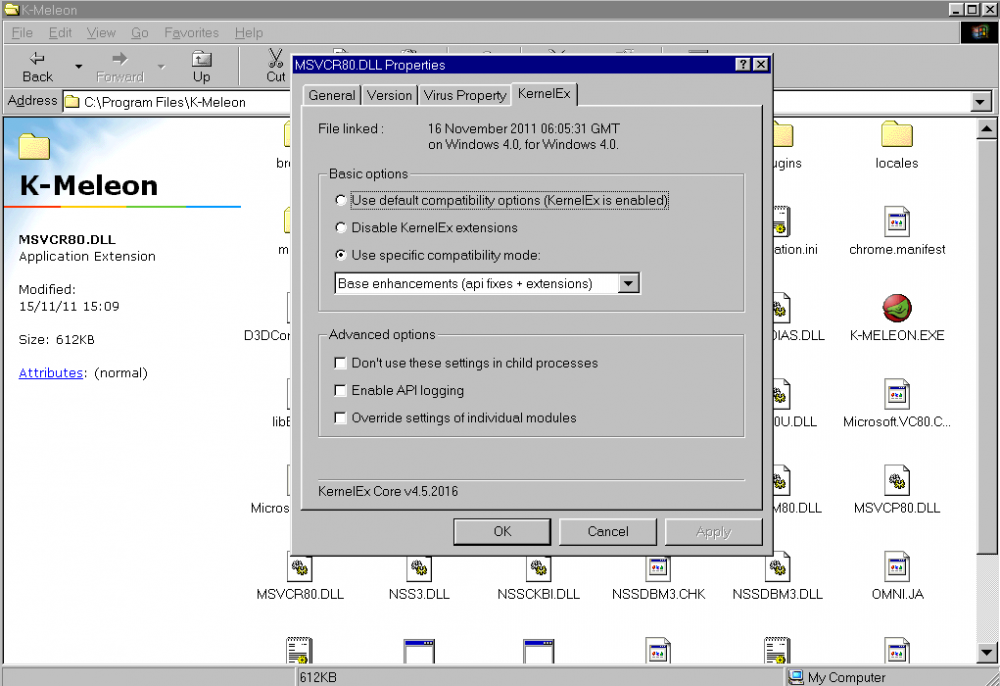Select the MSVCP80.DLL file icon
1000x686 pixels.
[x=896, y=482]
